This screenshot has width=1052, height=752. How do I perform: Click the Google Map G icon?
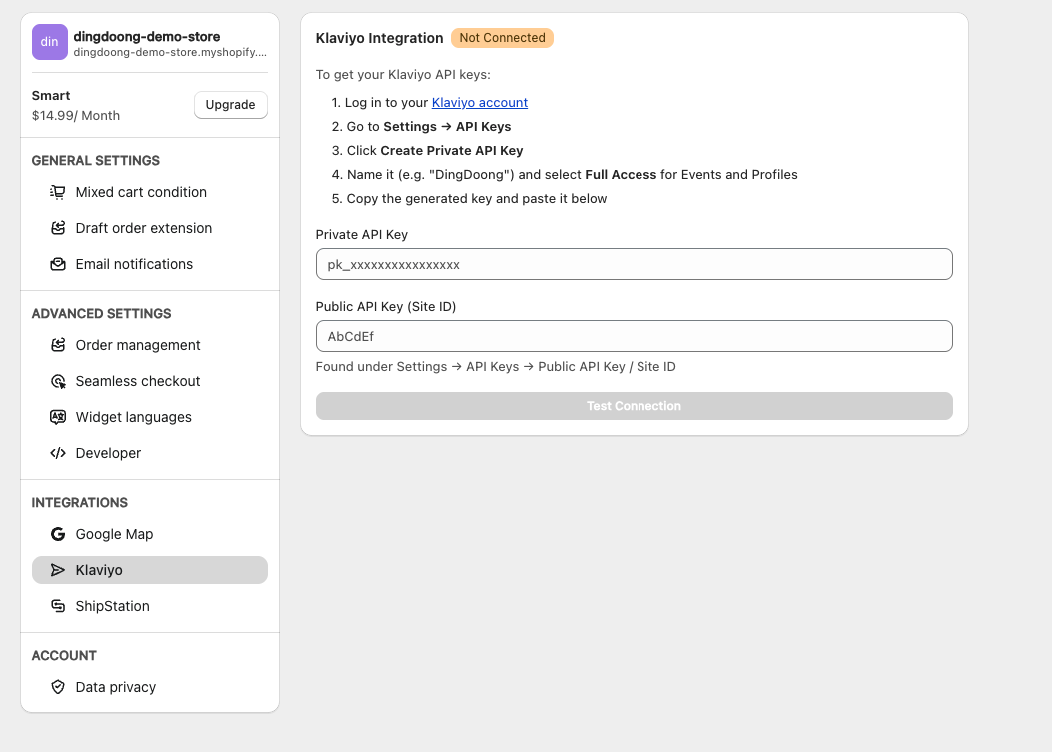(58, 534)
